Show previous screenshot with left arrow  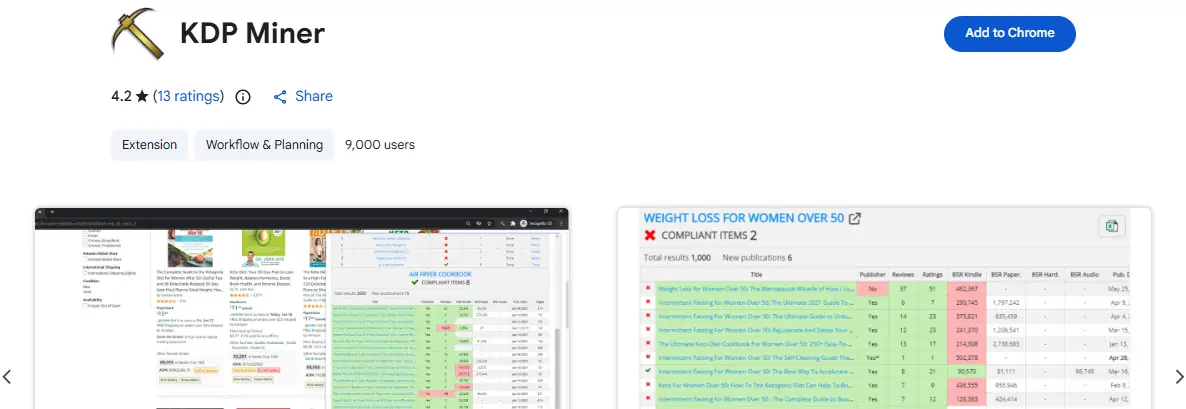tap(8, 377)
